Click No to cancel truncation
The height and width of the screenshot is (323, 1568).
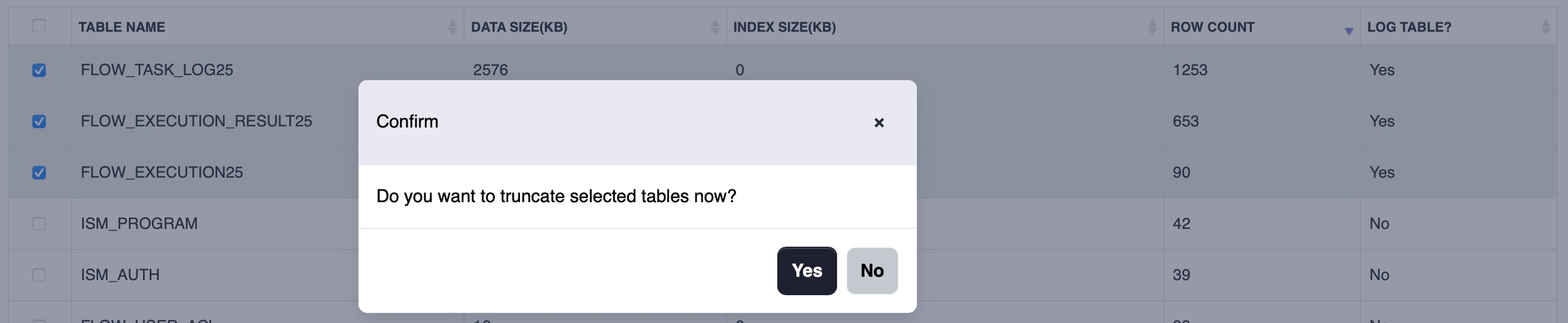click(872, 271)
